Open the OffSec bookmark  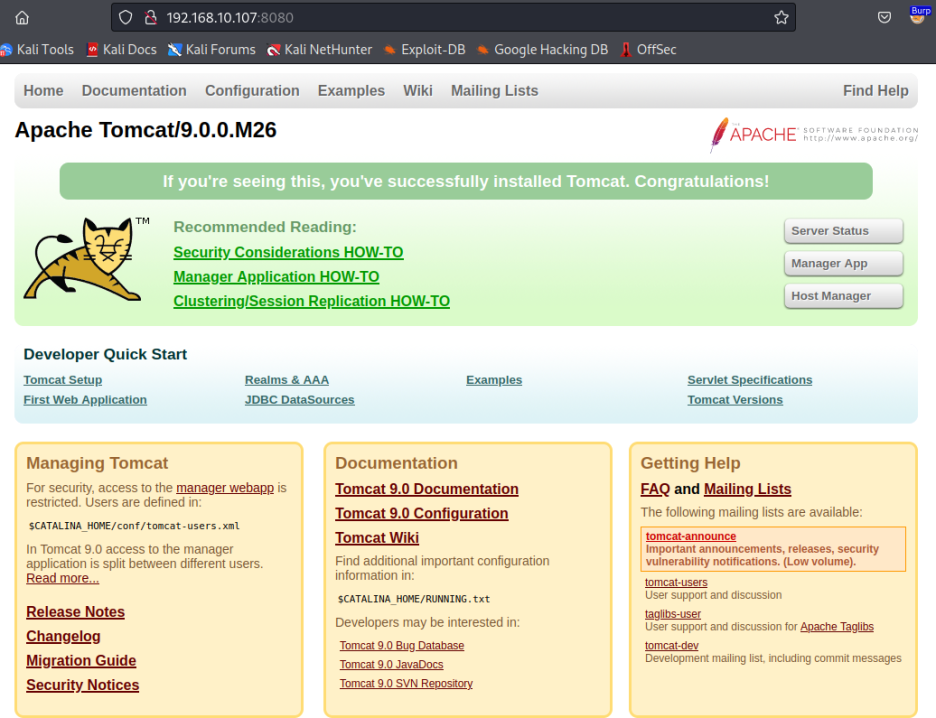(x=648, y=50)
